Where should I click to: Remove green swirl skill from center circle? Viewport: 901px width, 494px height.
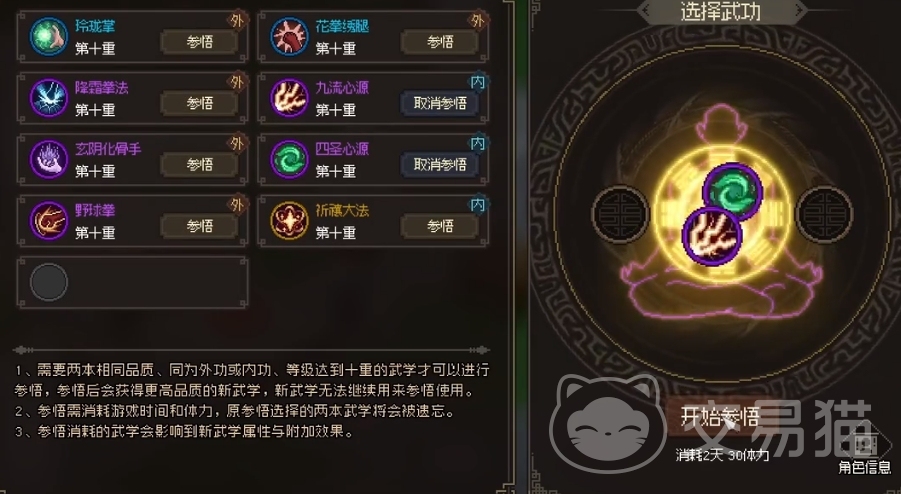tap(733, 192)
